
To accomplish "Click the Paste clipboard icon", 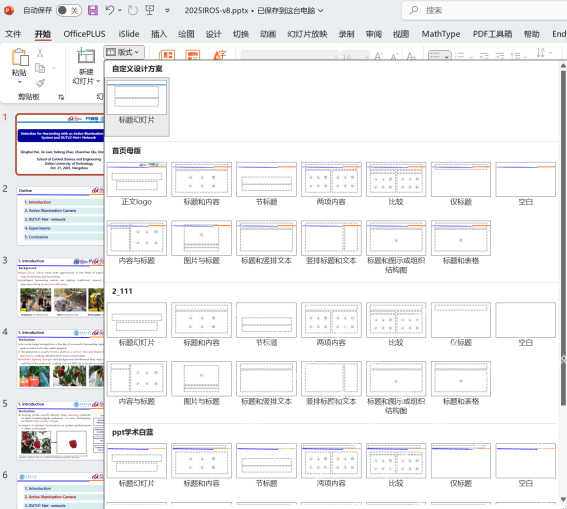I will coord(20,57).
